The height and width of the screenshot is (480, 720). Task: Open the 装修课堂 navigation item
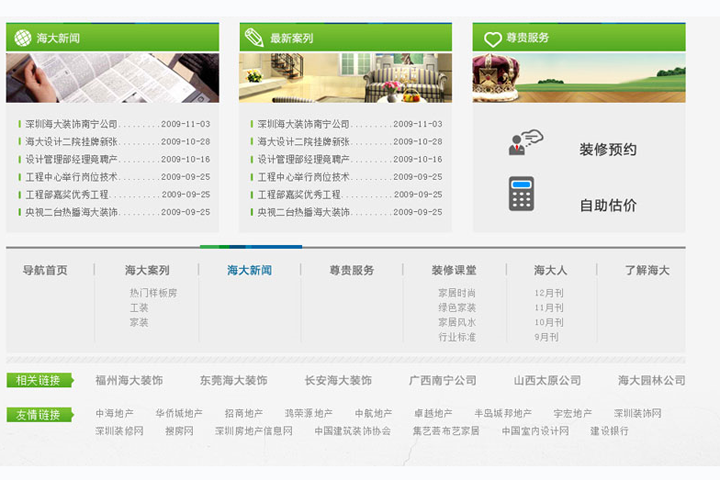coord(454,270)
